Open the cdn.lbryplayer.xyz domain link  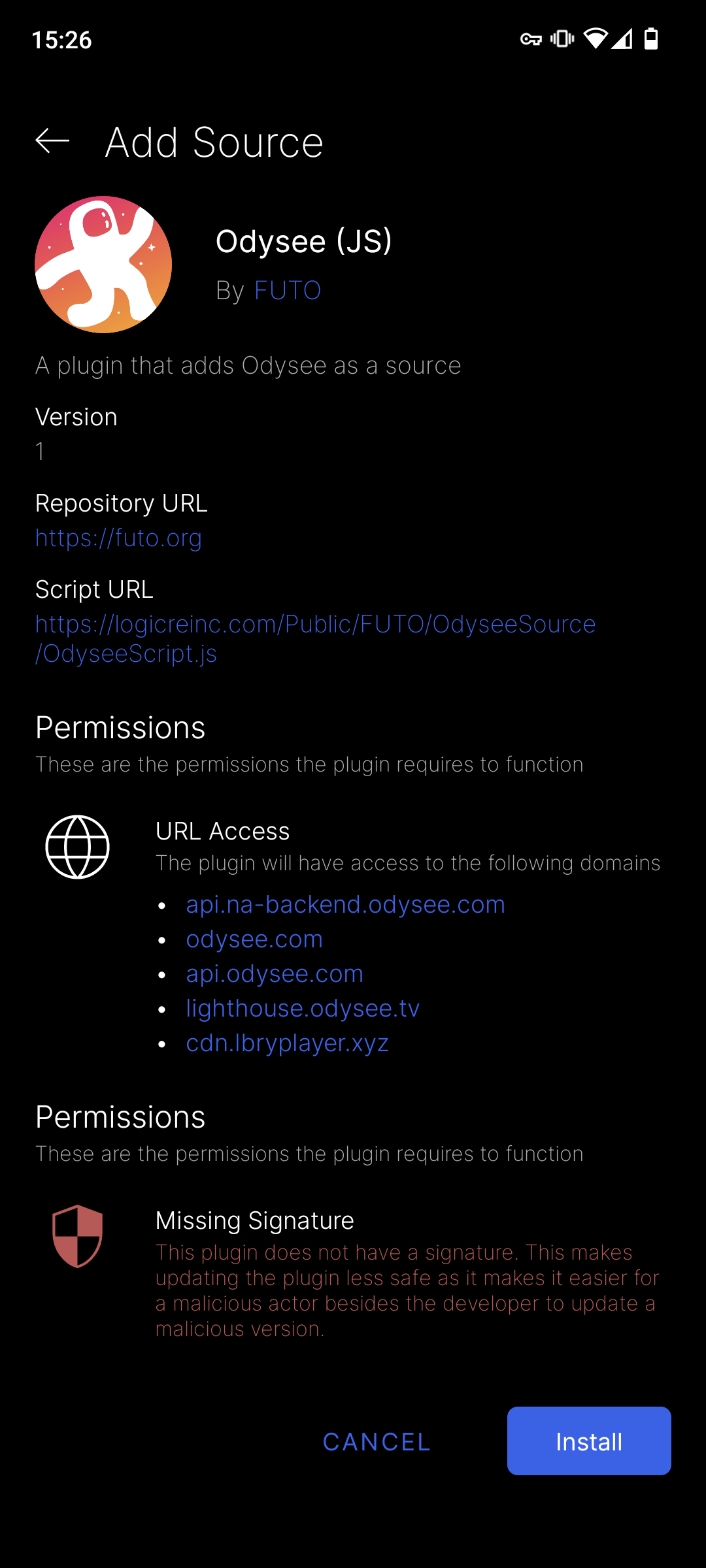pos(287,1043)
